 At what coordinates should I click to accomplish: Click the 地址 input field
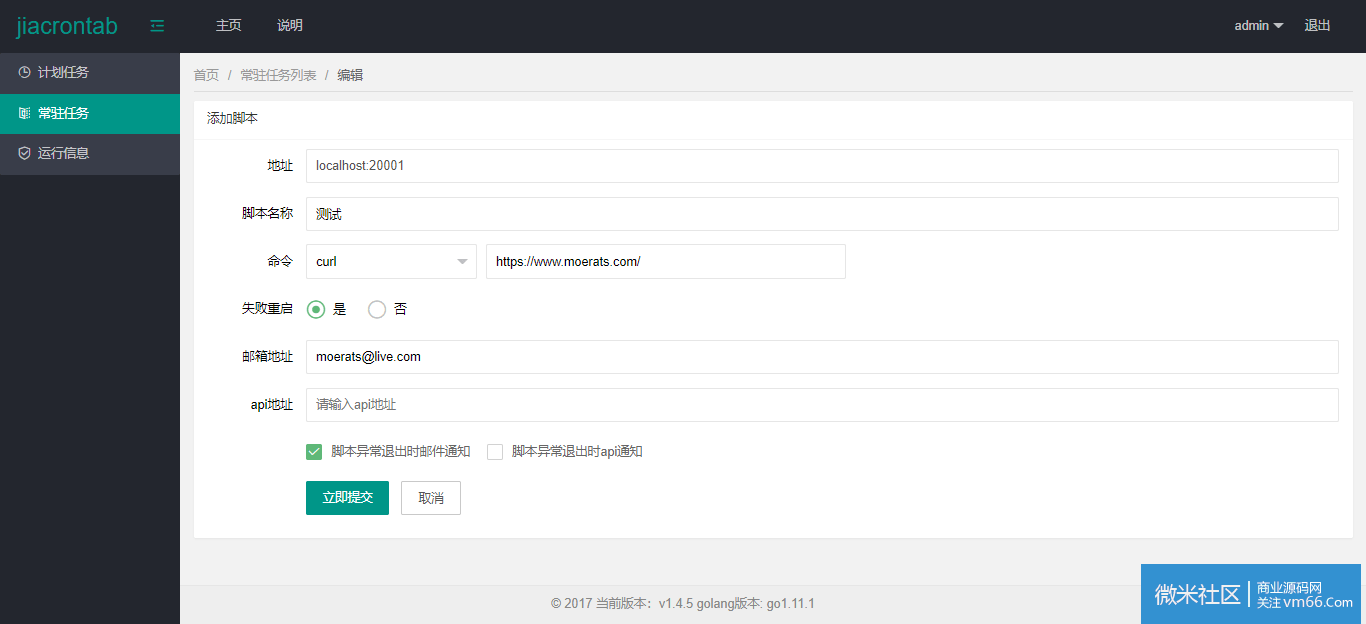coord(822,166)
